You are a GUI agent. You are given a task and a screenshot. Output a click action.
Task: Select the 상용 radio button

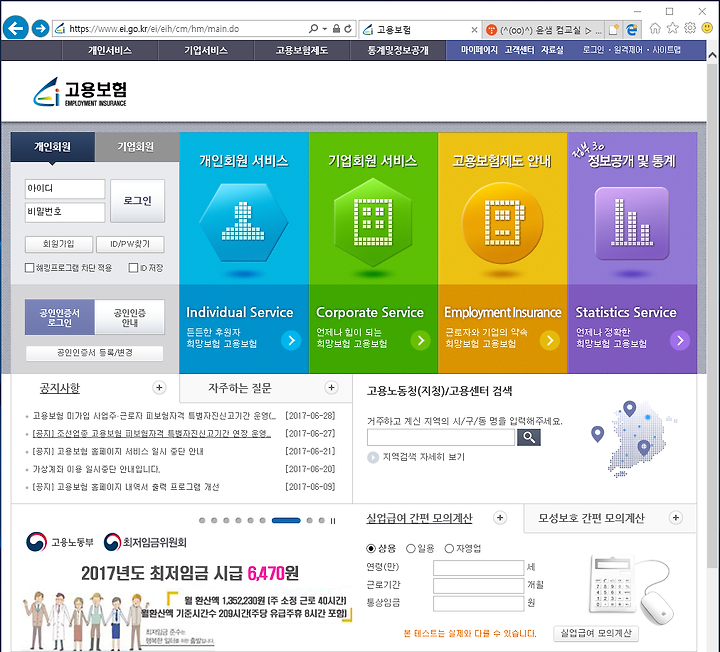pyautogui.click(x=371, y=549)
